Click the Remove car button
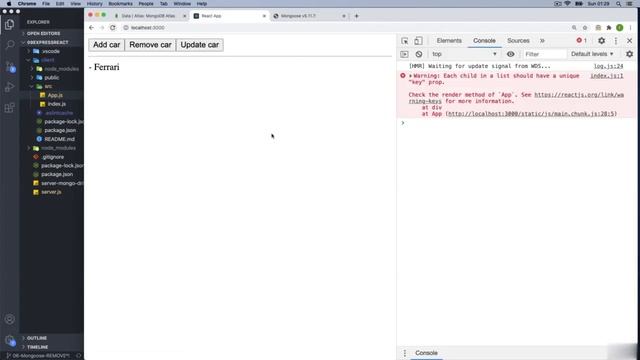 (x=150, y=45)
